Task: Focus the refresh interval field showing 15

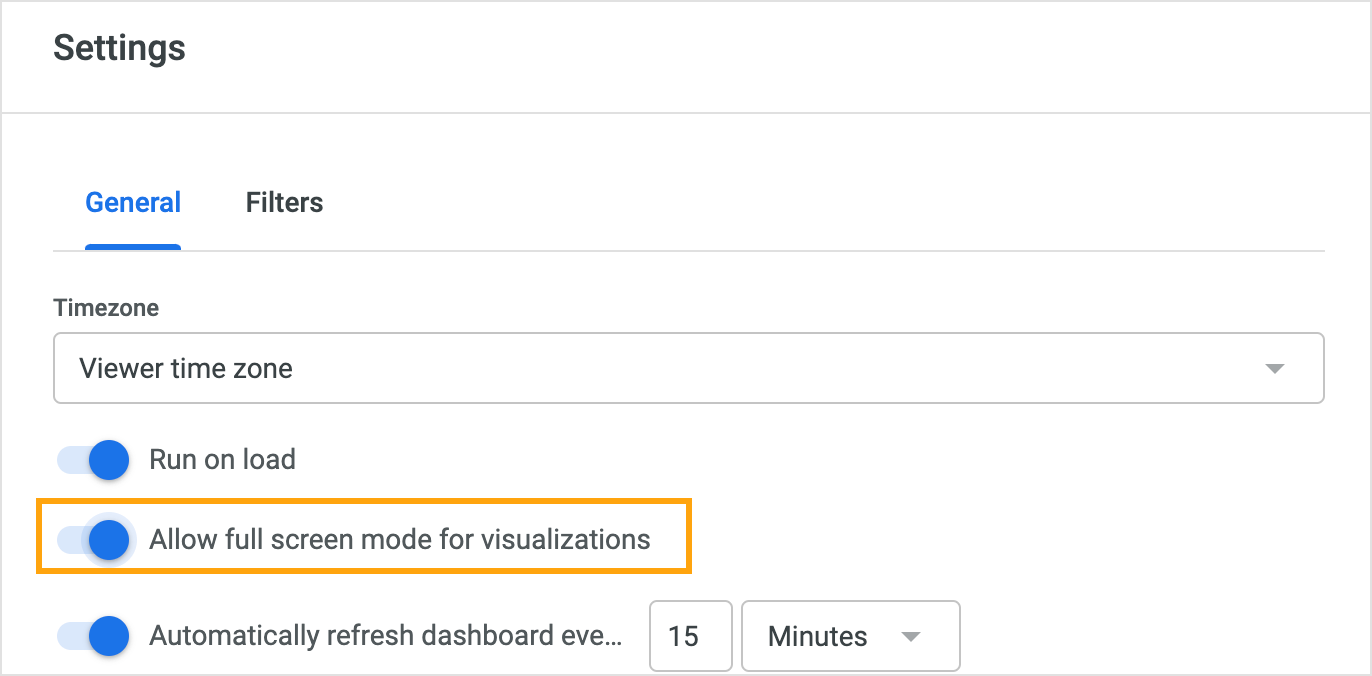Action: pos(691,636)
